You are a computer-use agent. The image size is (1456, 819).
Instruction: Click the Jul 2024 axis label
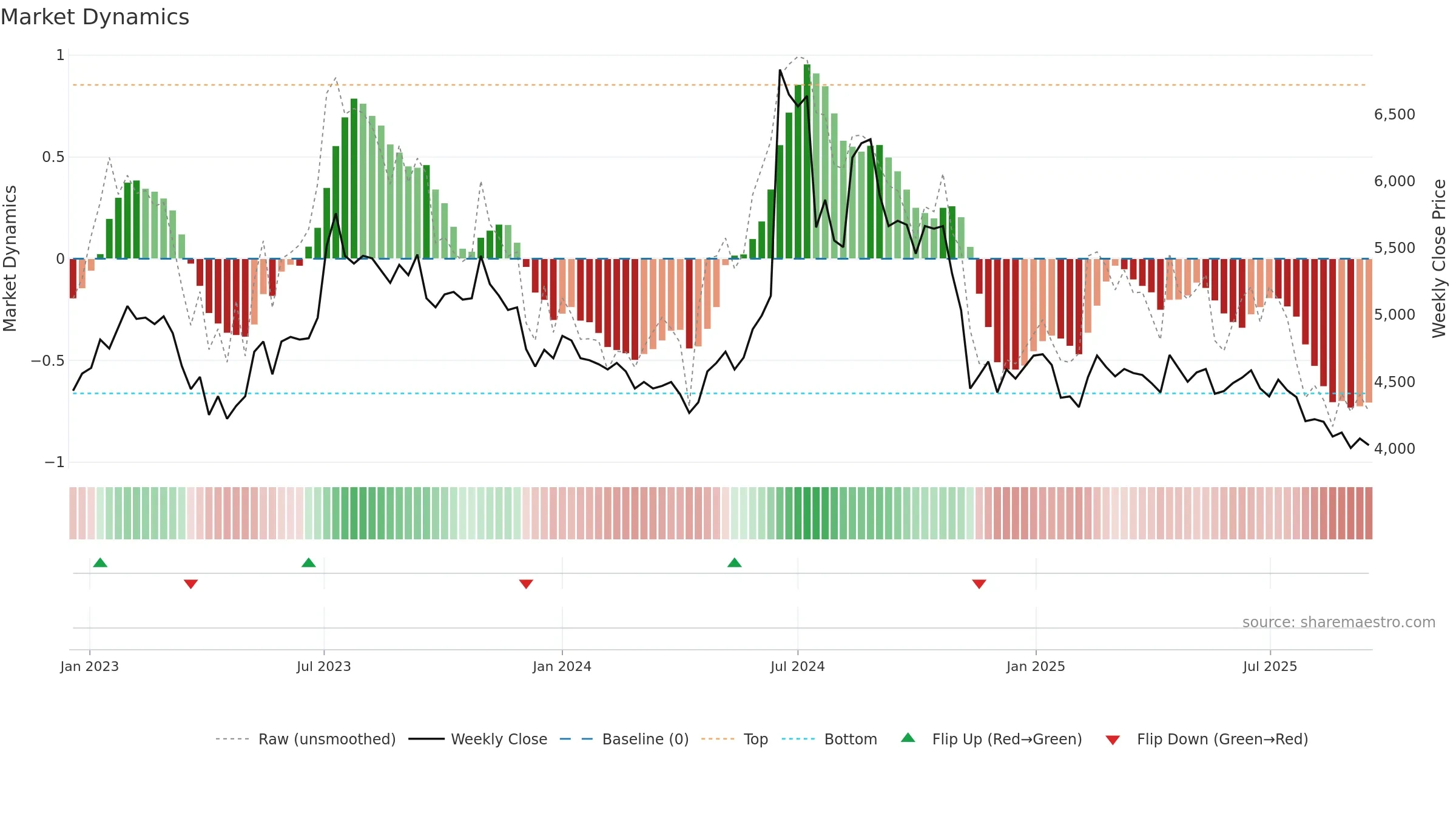(798, 666)
